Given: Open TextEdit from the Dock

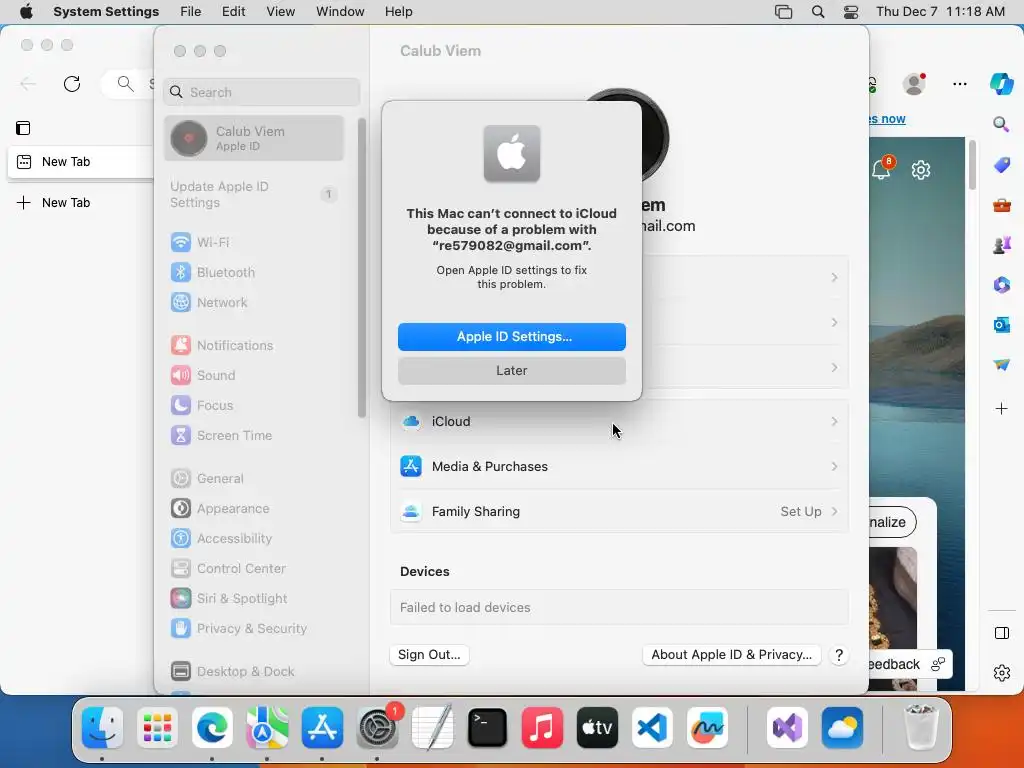Looking at the screenshot, I should (x=432, y=728).
